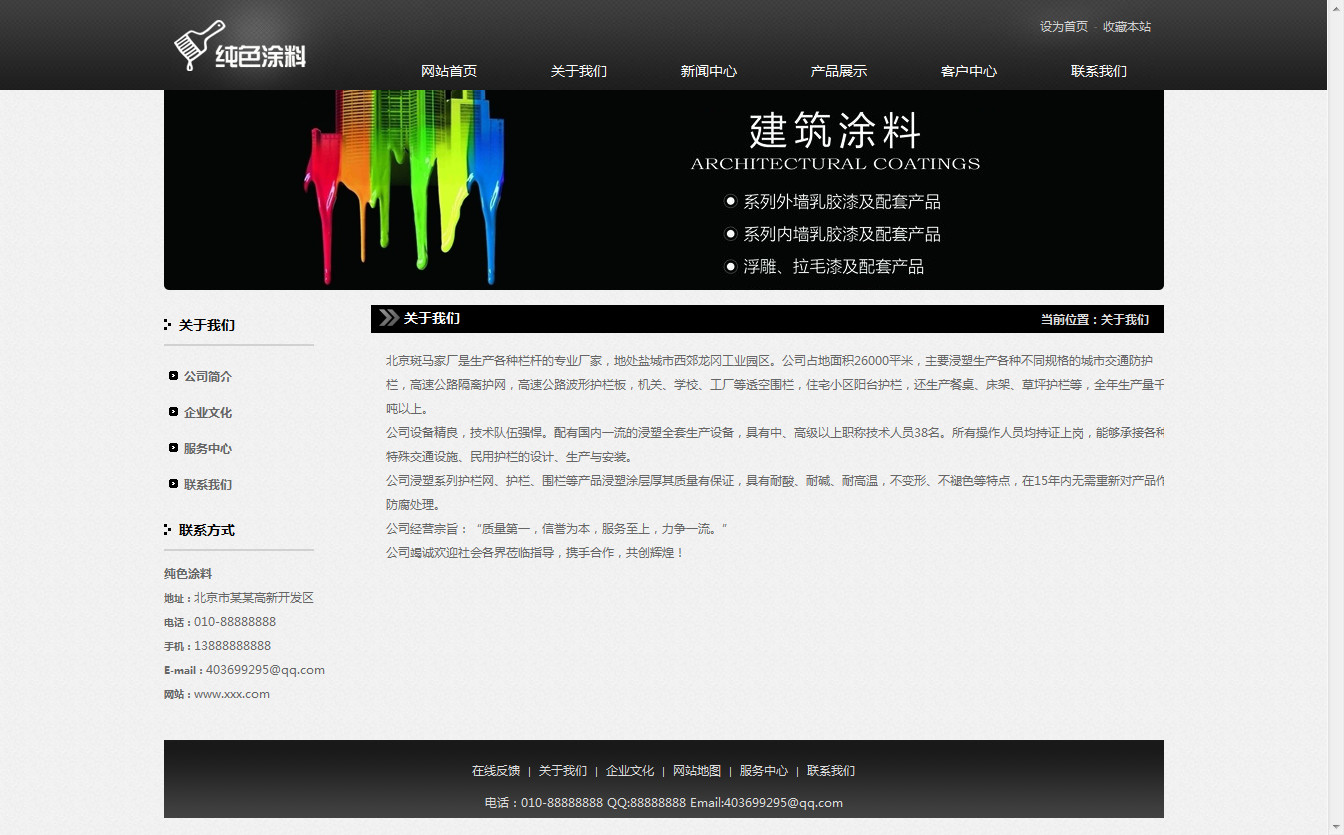Open 公司简介 in the left sidebar
1344x835 pixels.
pyautogui.click(x=207, y=377)
